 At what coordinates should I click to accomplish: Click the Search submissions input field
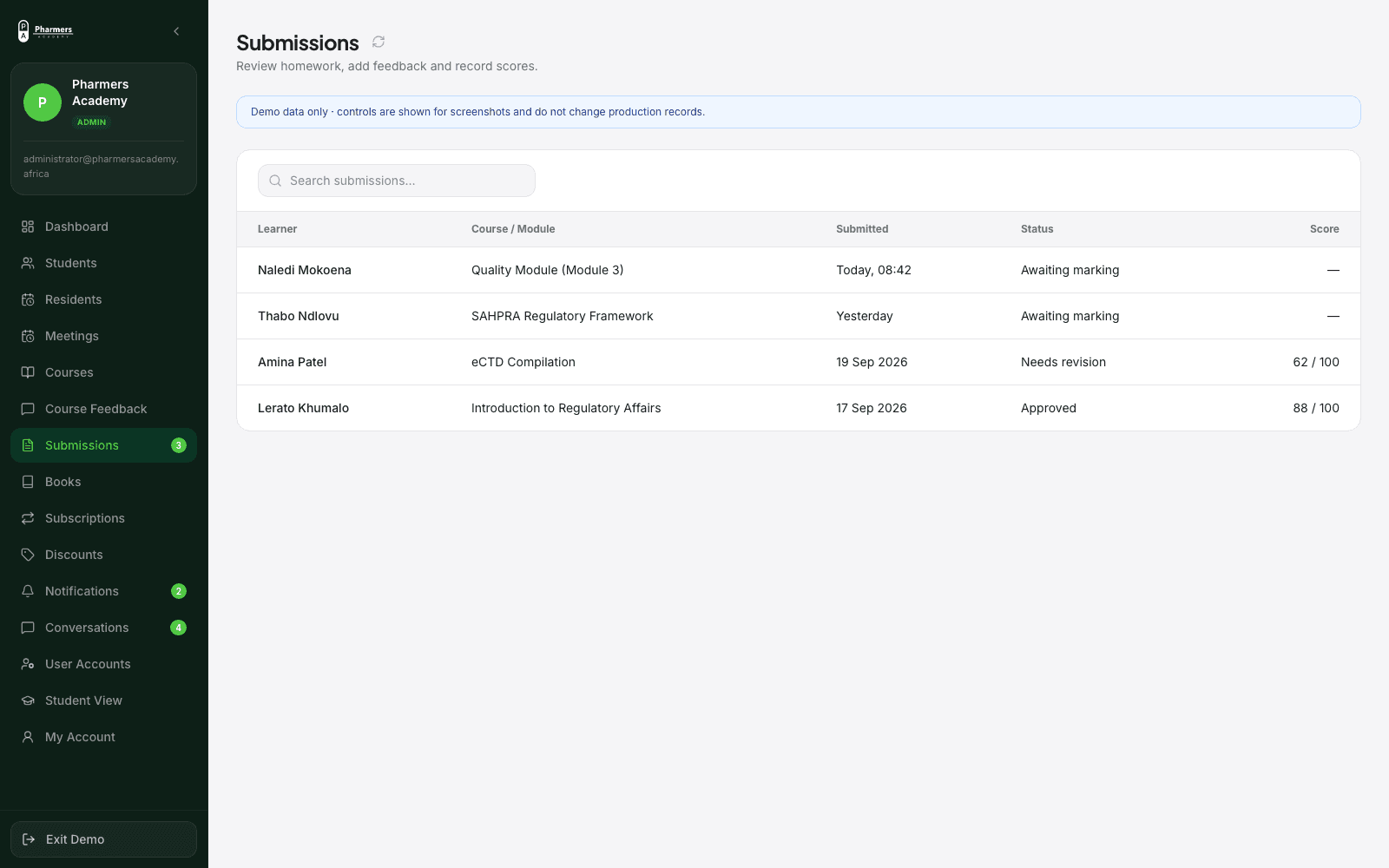pos(397,181)
